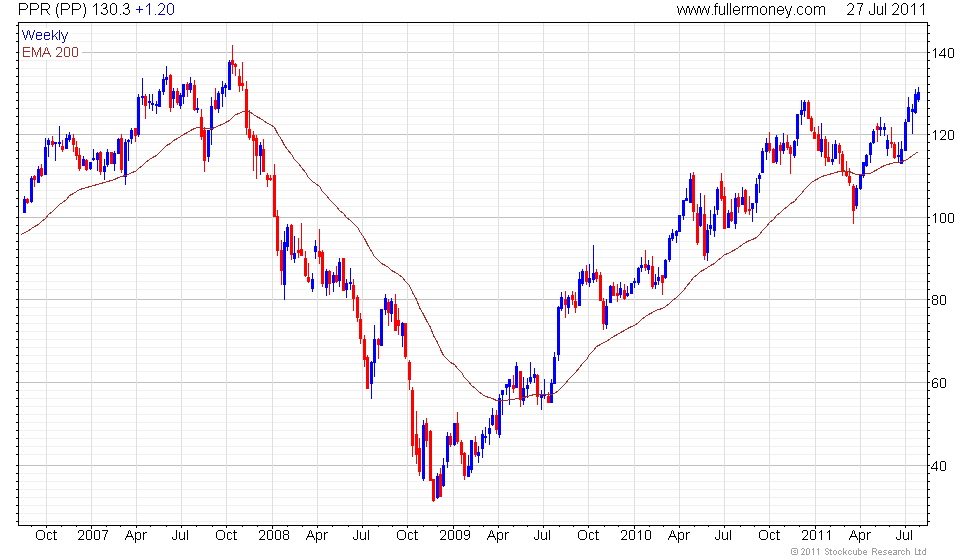This screenshot has height=560, width=980.
Task: Click the 120 price axis label
Action: pos(943,135)
